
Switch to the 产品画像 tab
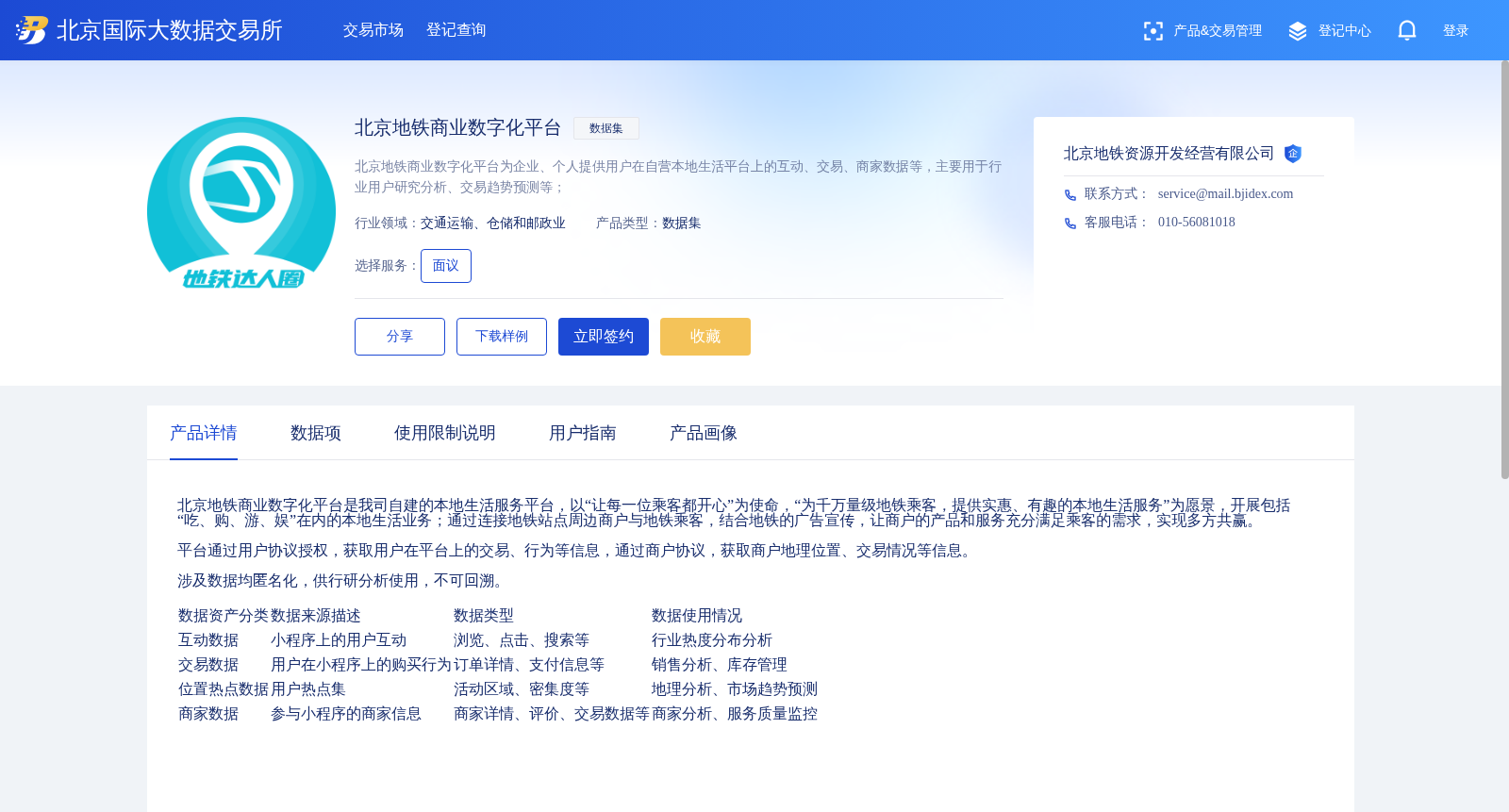pos(704,433)
